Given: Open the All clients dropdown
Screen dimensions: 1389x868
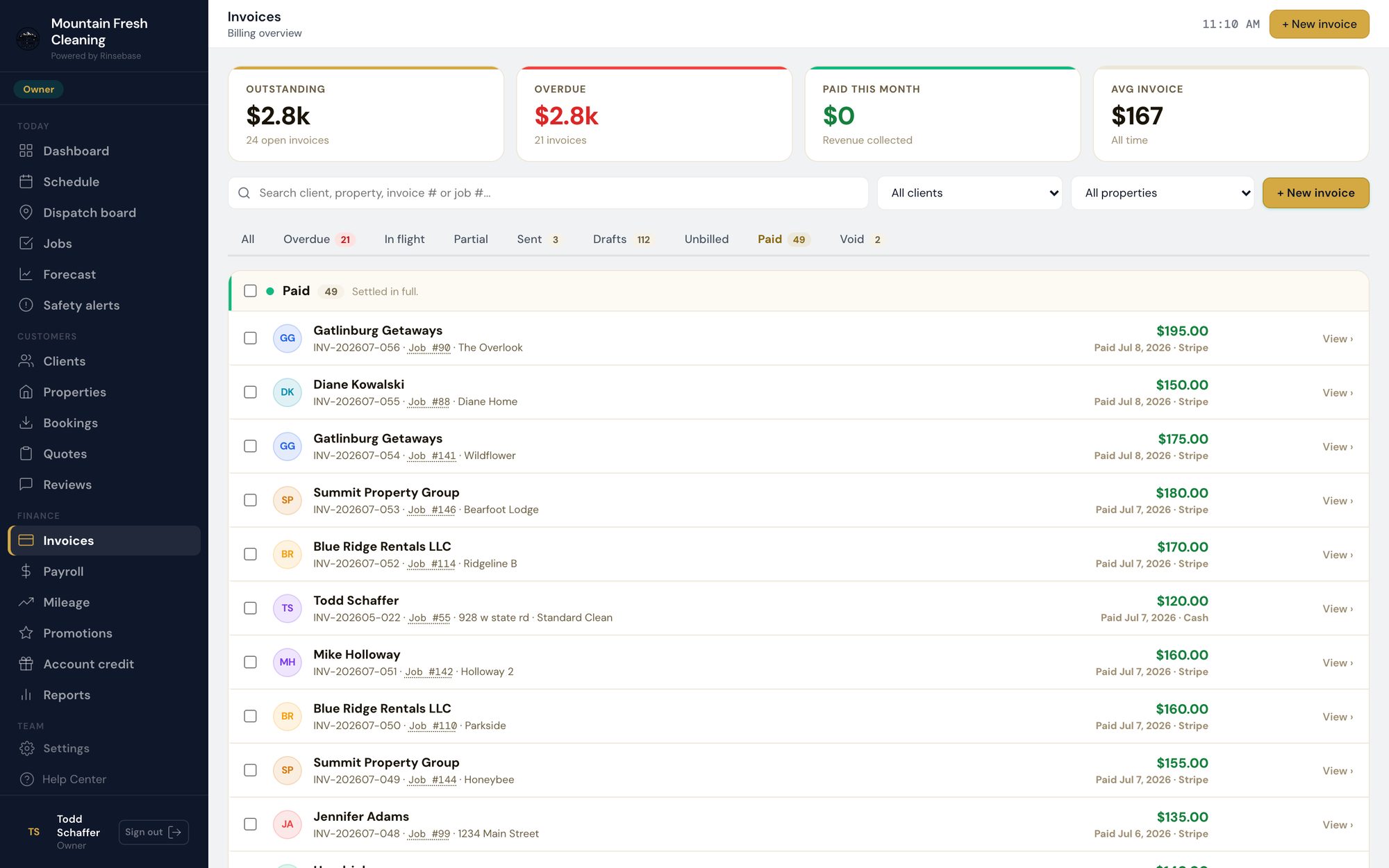Looking at the screenshot, I should click(970, 193).
